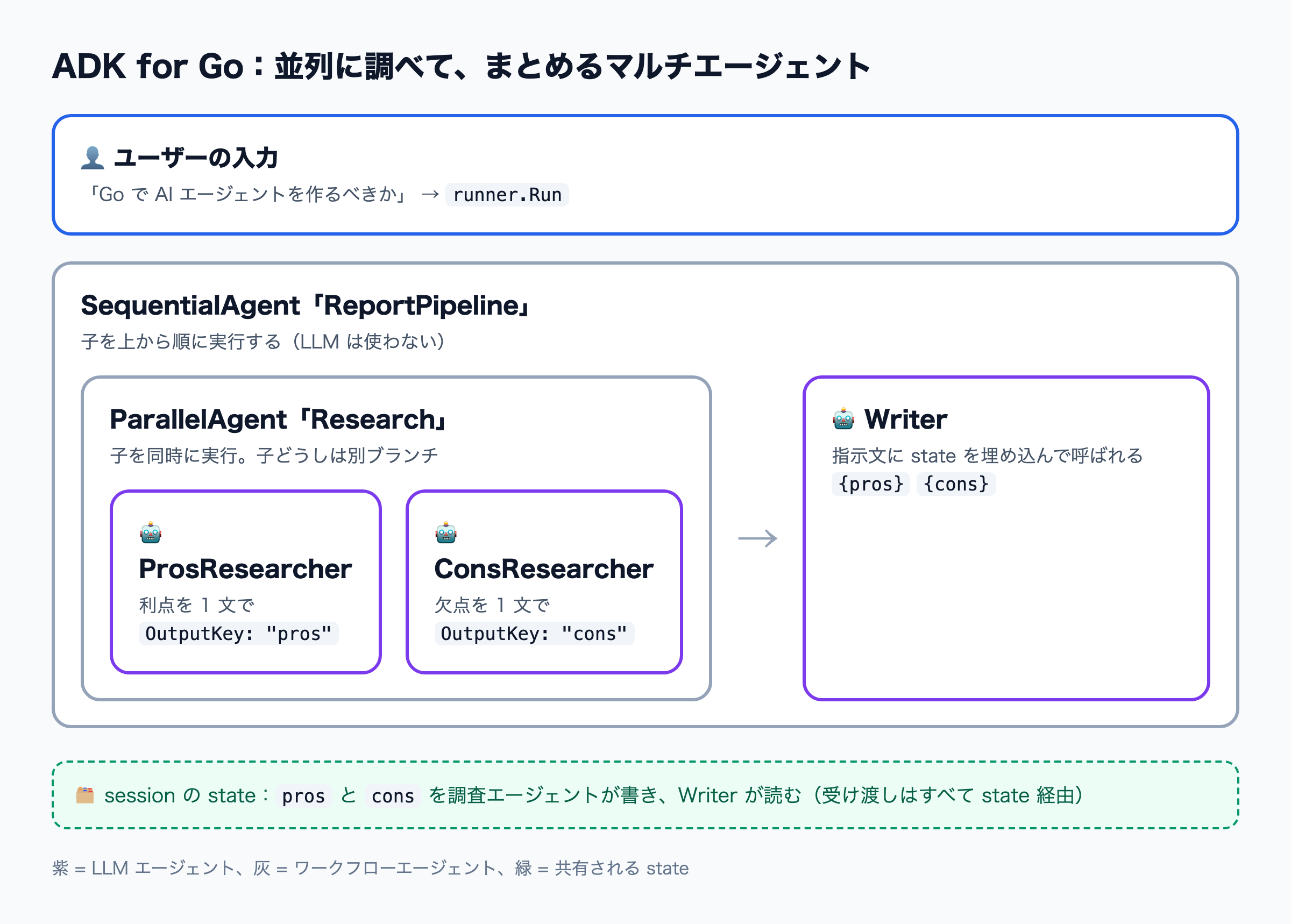1291x924 pixels.
Task: Click the cons chip in session state bar
Action: (x=393, y=795)
